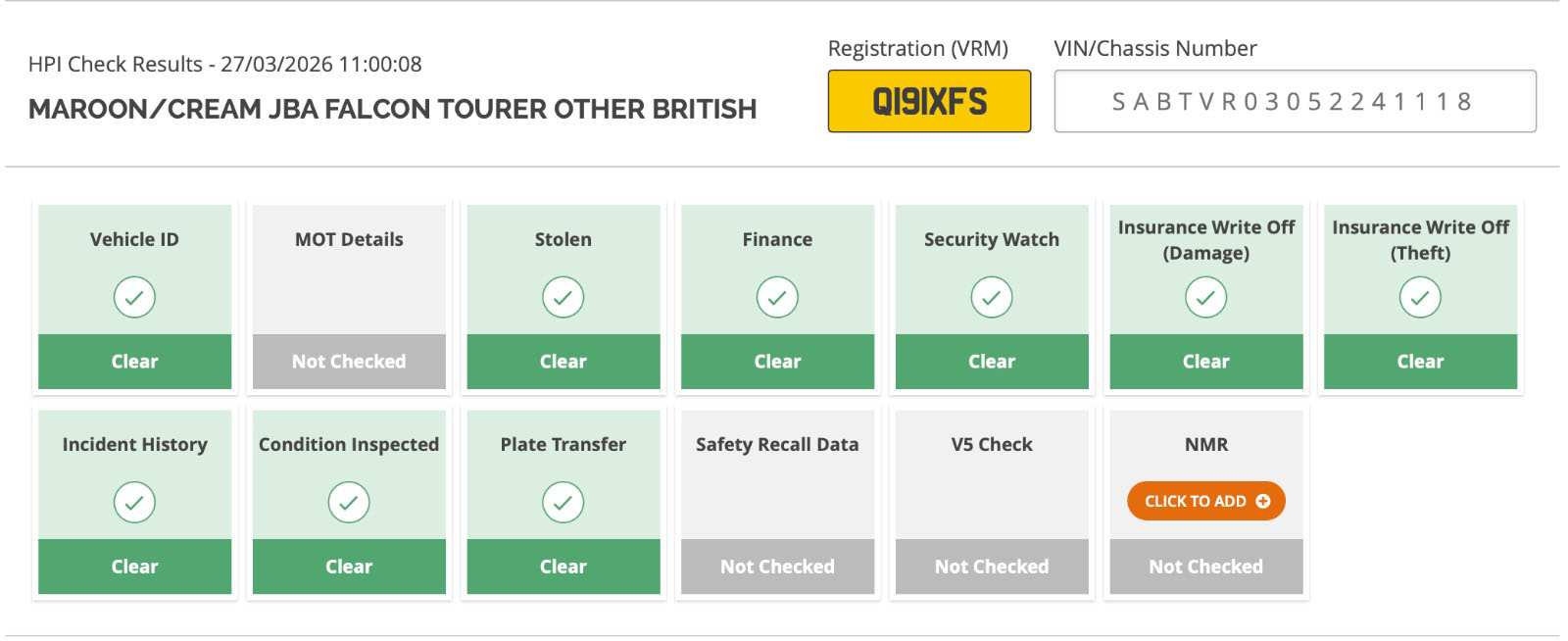Click the Clear bar under Vehicle ID

(x=134, y=362)
